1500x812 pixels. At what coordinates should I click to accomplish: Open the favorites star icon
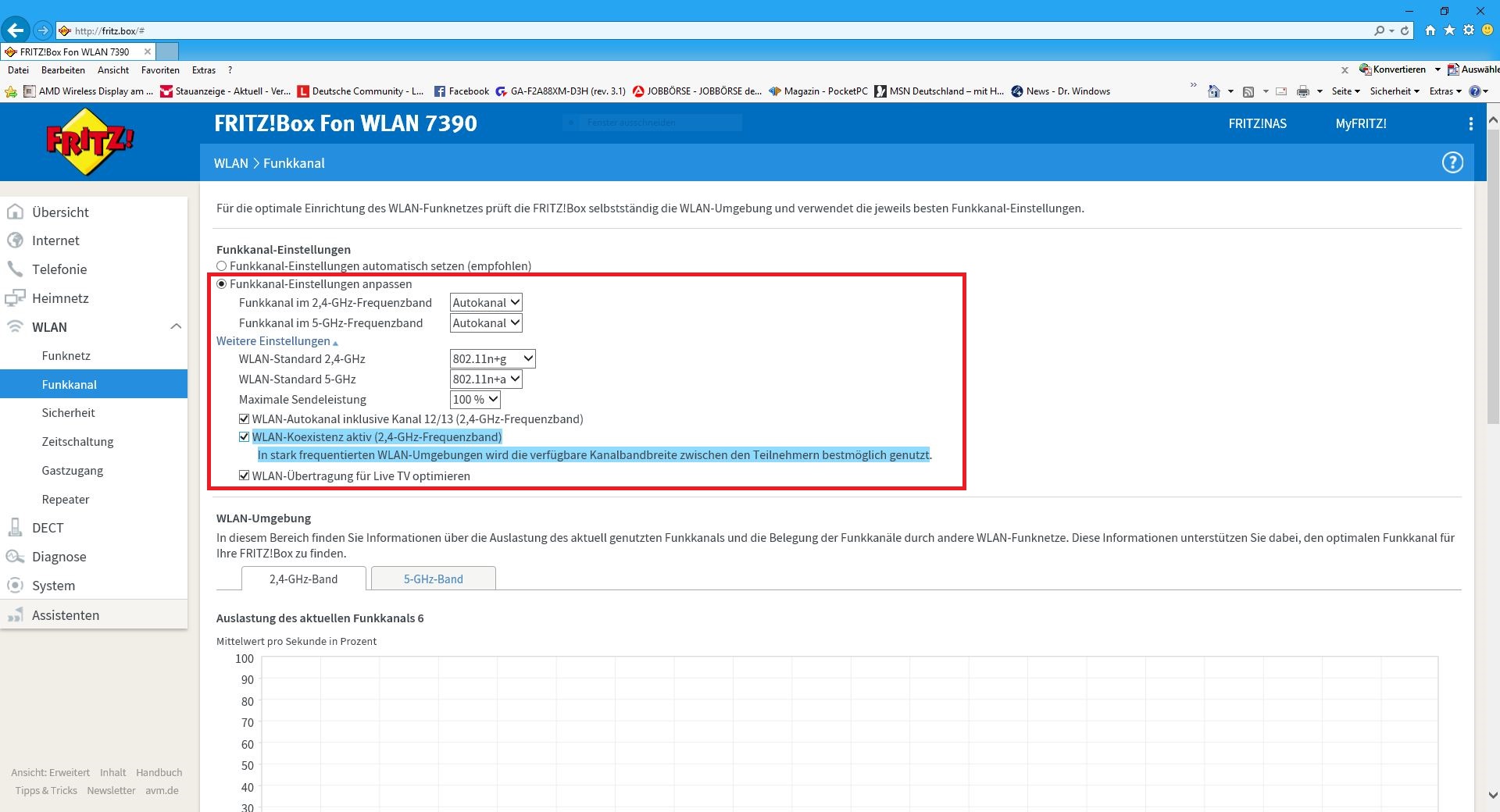click(1449, 30)
